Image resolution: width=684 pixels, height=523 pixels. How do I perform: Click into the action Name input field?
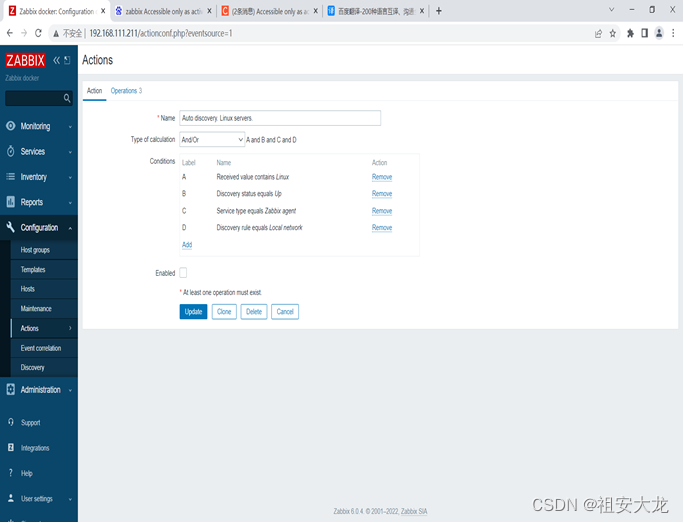click(x=280, y=118)
